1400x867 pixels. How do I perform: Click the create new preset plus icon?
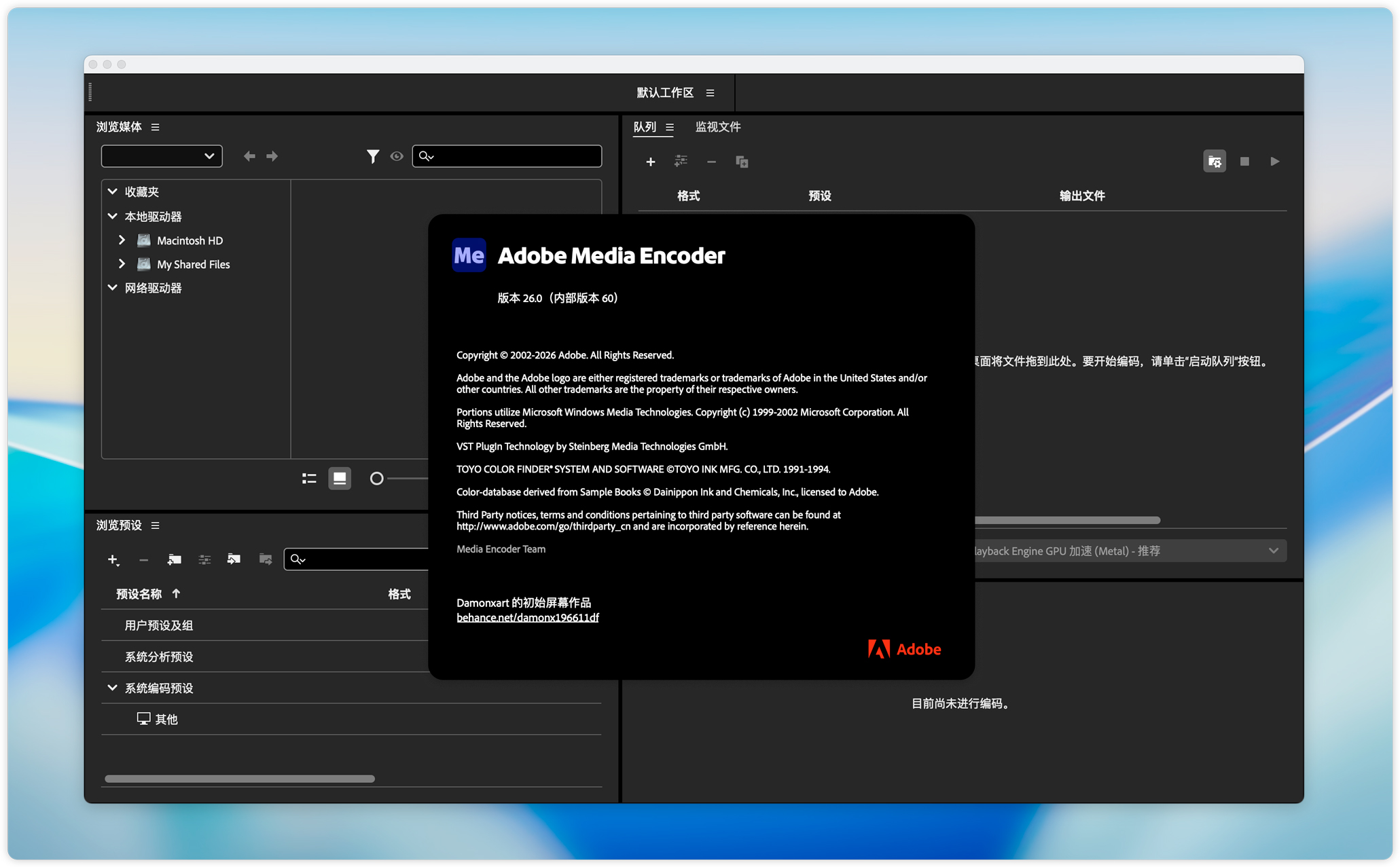pos(113,559)
